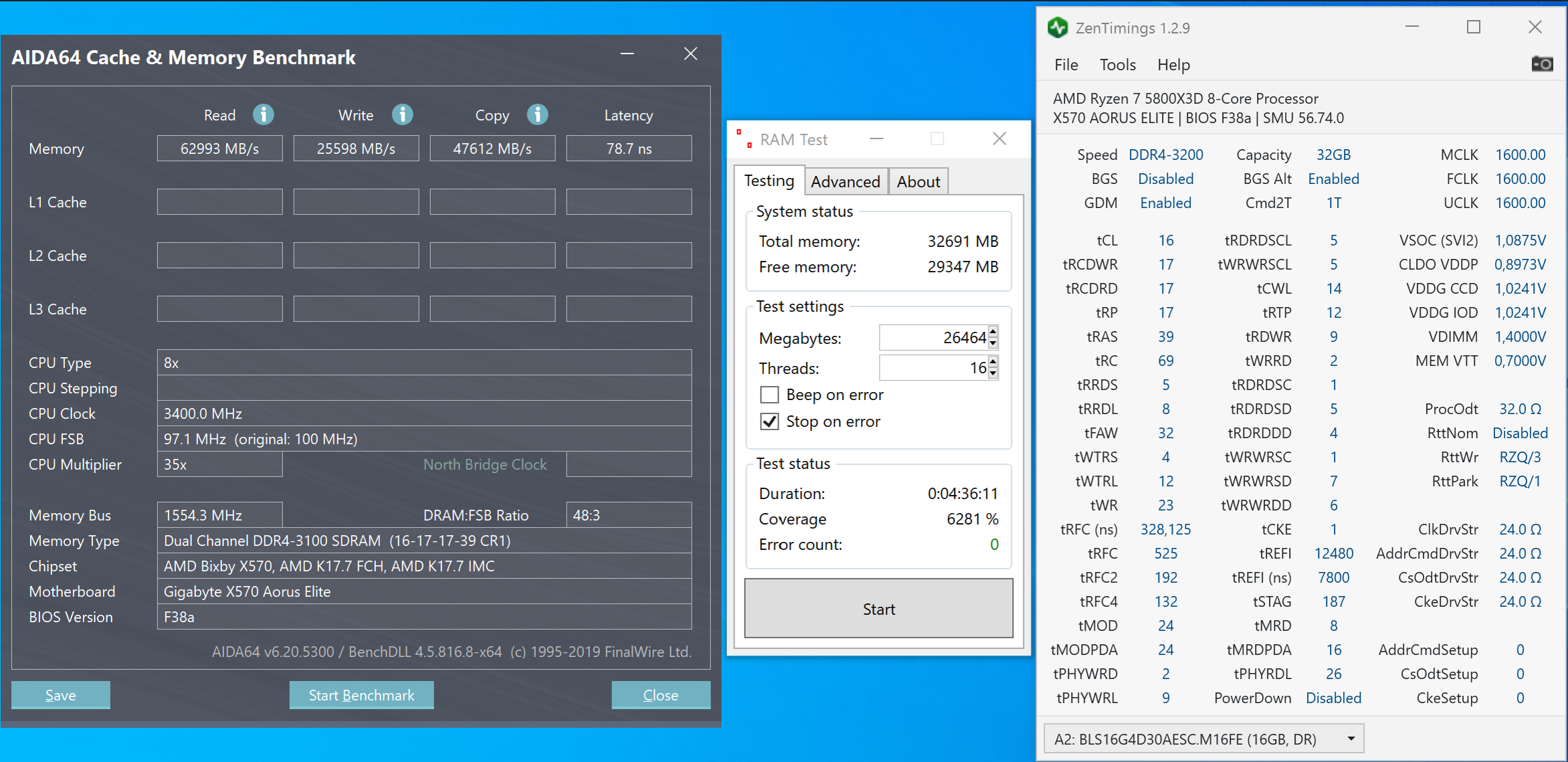Viewport: 1568px width, 762px height.
Task: Switch to the Advanced tab
Action: 845,181
